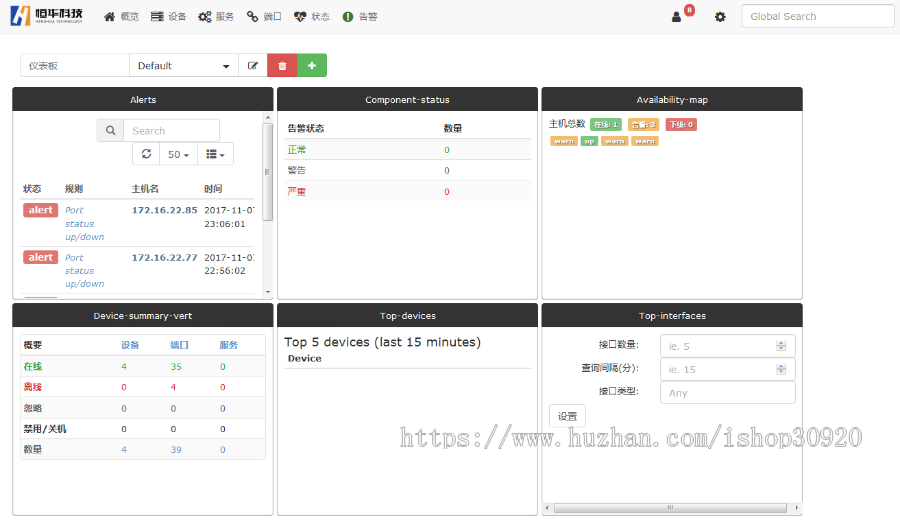Click 正常 row in Component-status
Viewport: 900px width, 522px height.
tap(408, 149)
